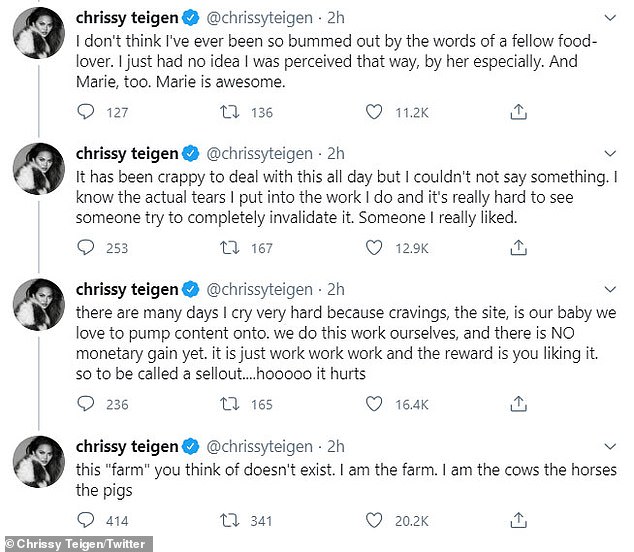The height and width of the screenshot is (552, 634).
Task: Click @chrissyteigen handle on the last tweet
Action: click(259, 445)
